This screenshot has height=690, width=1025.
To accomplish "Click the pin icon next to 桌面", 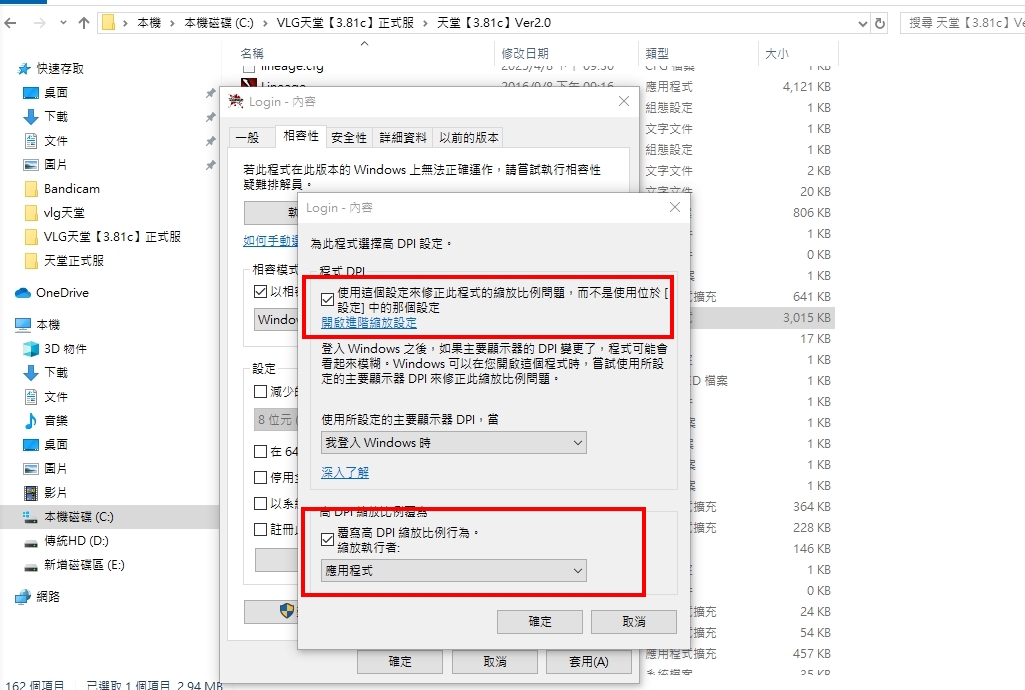I will (210, 93).
